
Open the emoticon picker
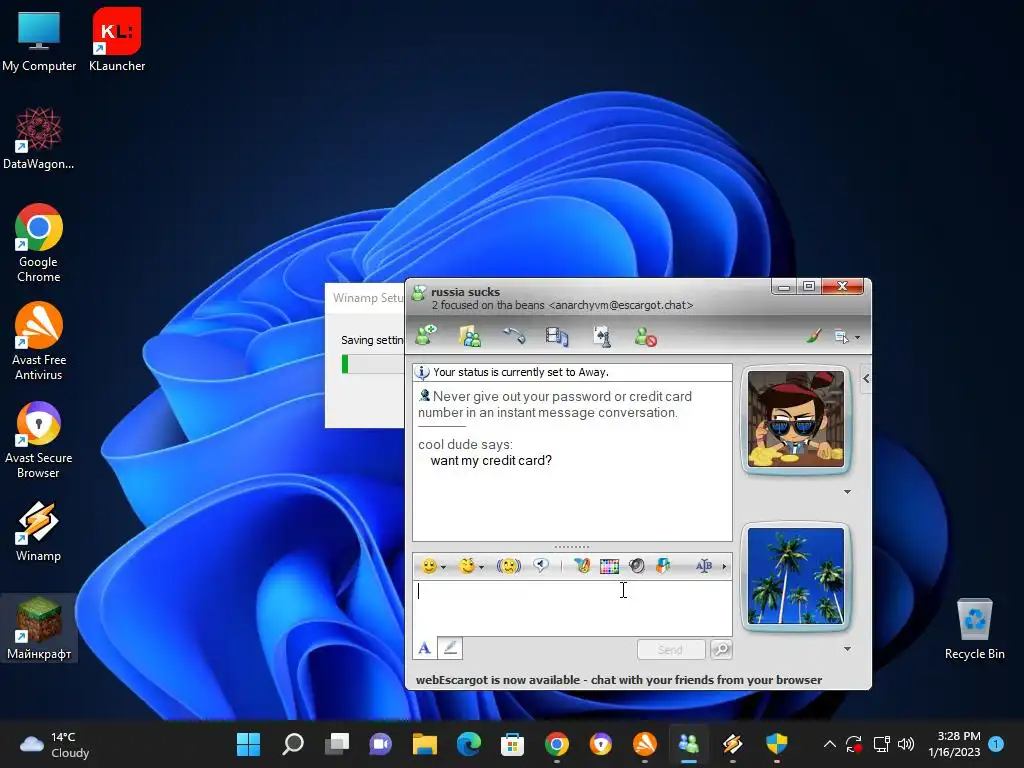(428, 566)
